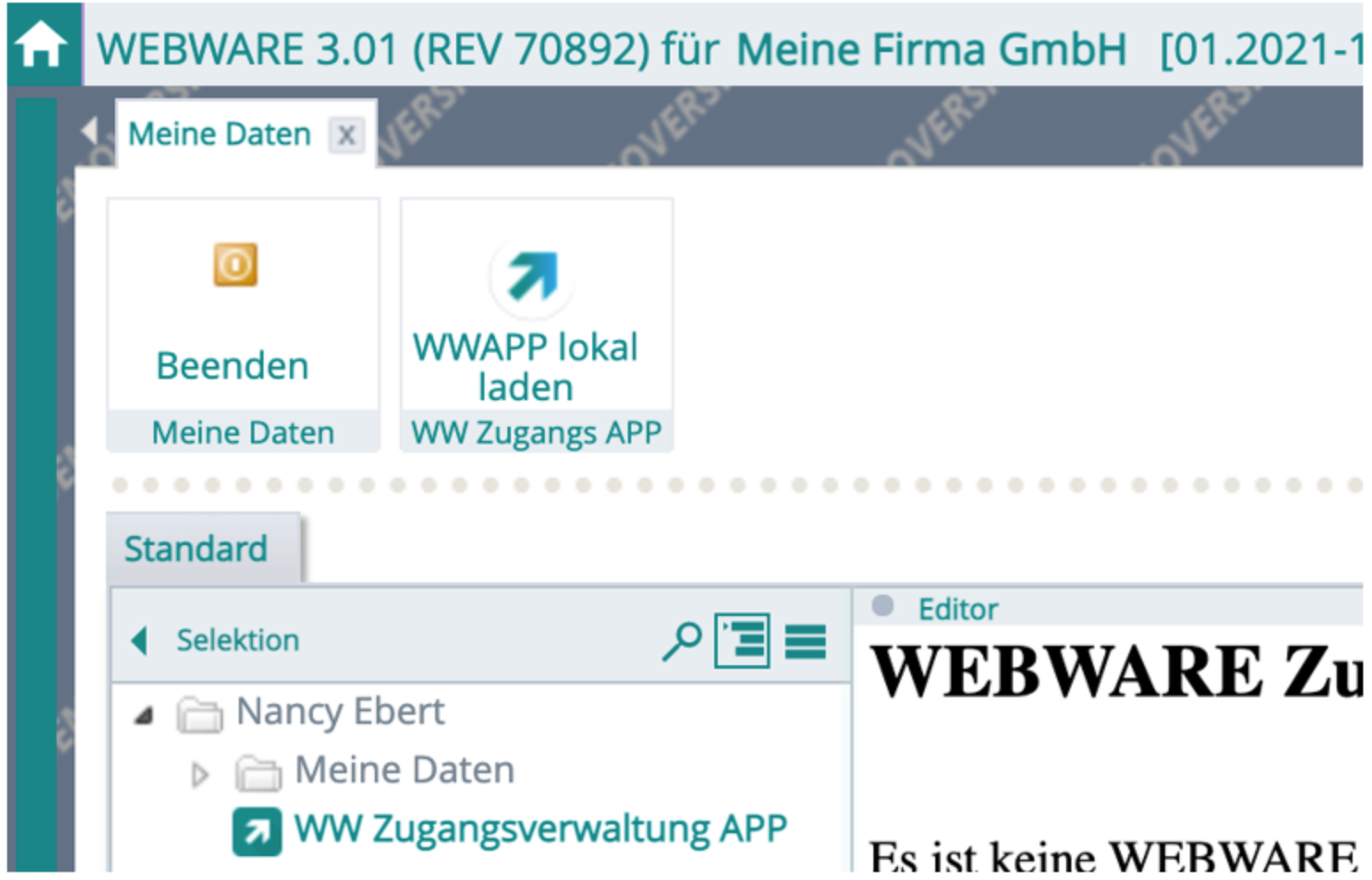Expand the Meine Daten folder node
Viewport: 1372px width, 880px height.
[200, 775]
